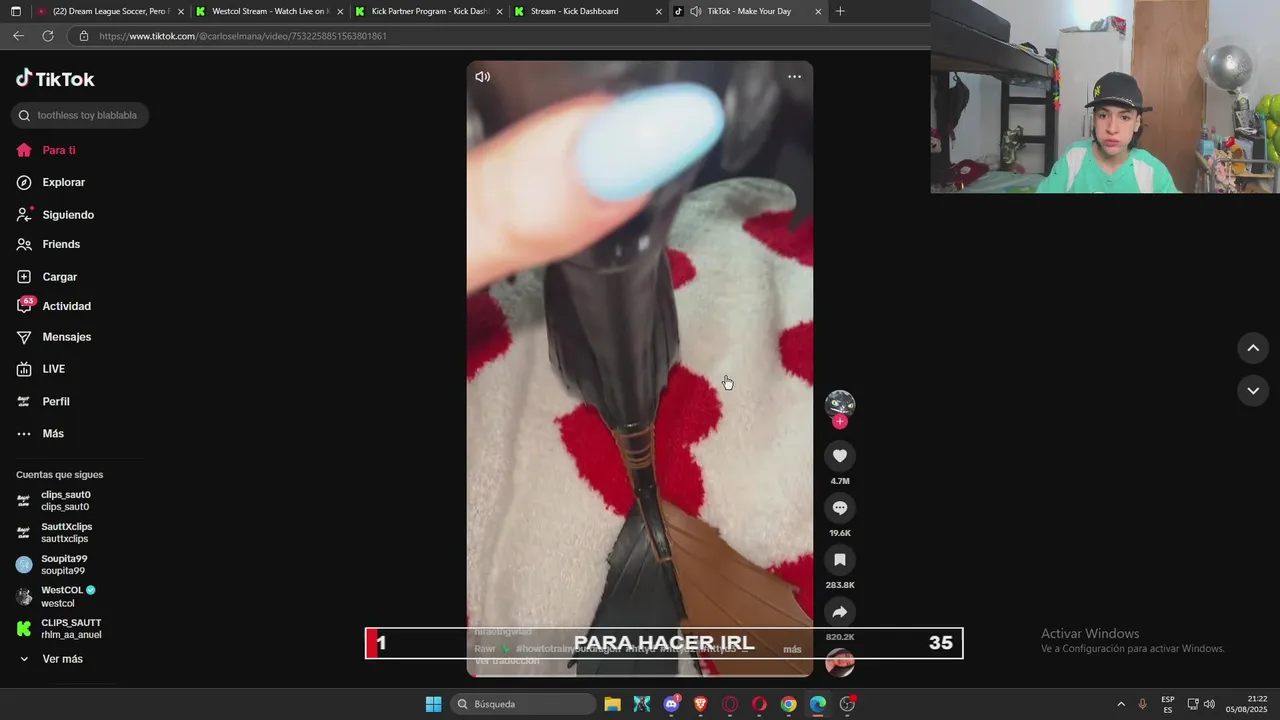Click the microphone tray icon

pos(1142,704)
